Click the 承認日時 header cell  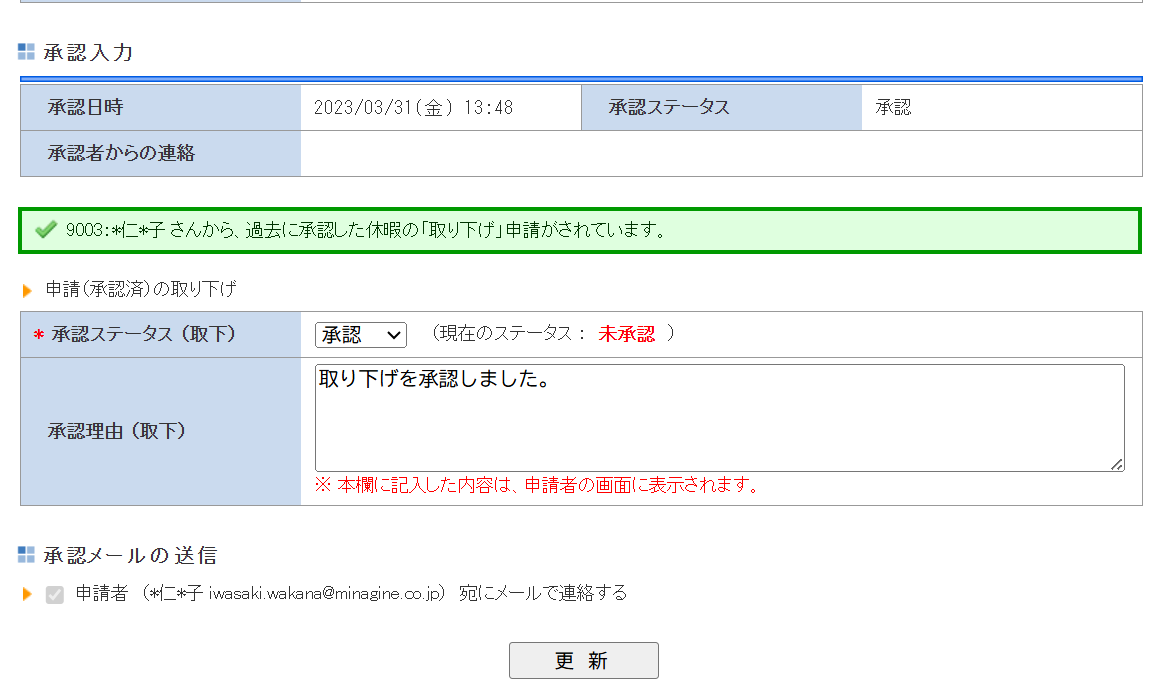(160, 108)
